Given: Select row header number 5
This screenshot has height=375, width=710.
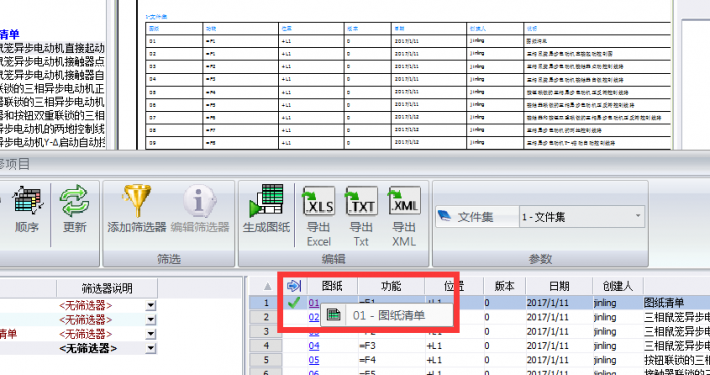Looking at the screenshot, I should (x=267, y=361).
